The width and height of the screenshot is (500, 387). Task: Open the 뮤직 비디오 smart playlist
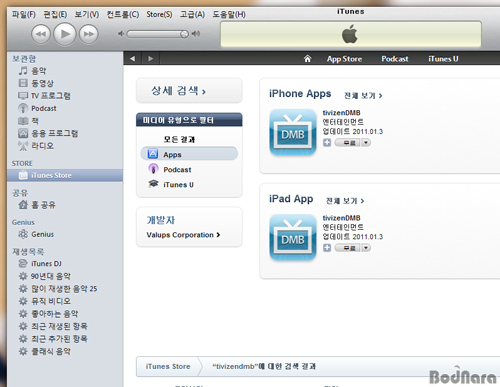(65, 301)
